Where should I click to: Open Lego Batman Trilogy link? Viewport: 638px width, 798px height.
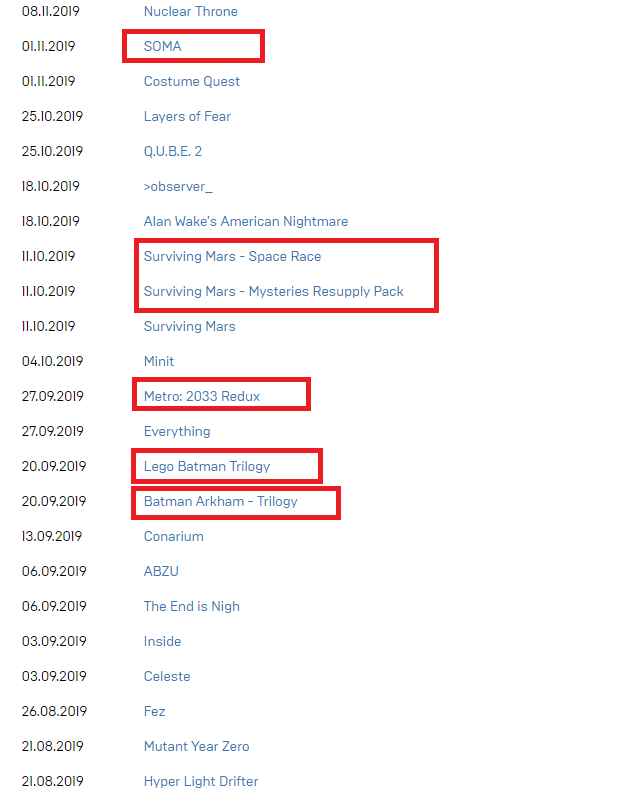(x=207, y=467)
